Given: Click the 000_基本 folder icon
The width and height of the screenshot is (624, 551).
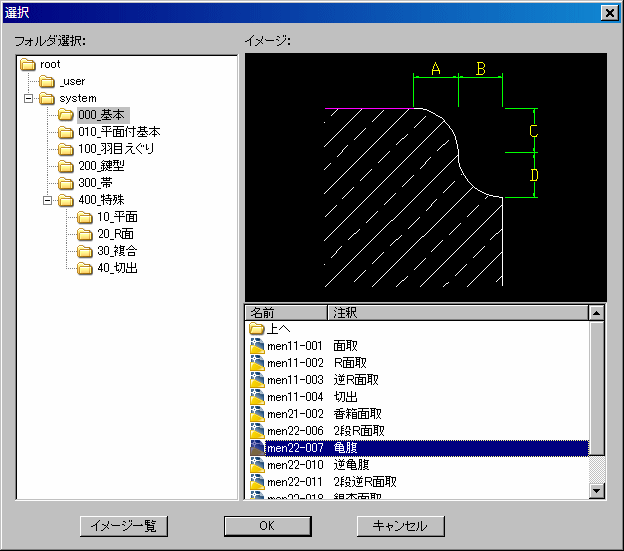Looking at the screenshot, I should (x=66, y=115).
